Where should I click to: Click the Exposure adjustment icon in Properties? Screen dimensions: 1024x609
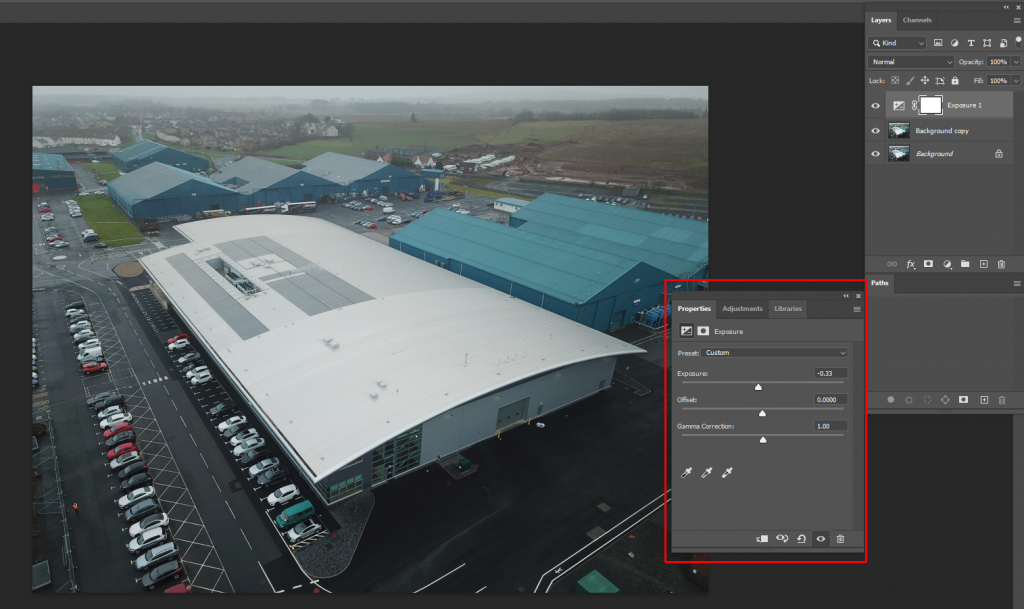[x=686, y=331]
